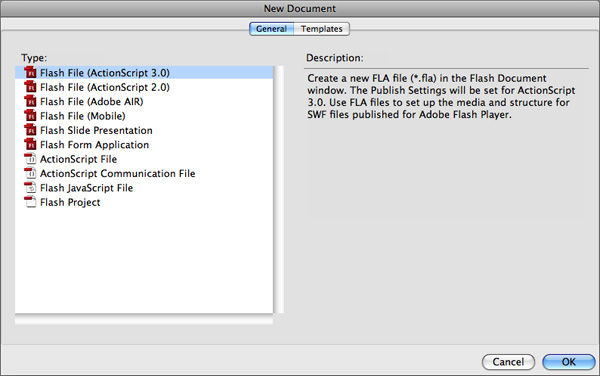Click the Type list vertical scrollbar

click(x=280, y=189)
